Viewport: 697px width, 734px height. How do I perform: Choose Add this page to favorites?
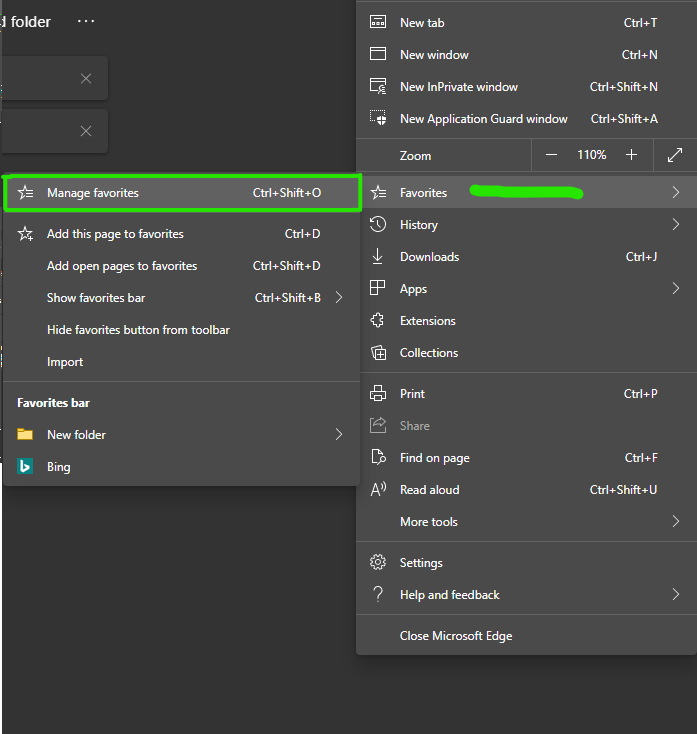click(182, 234)
